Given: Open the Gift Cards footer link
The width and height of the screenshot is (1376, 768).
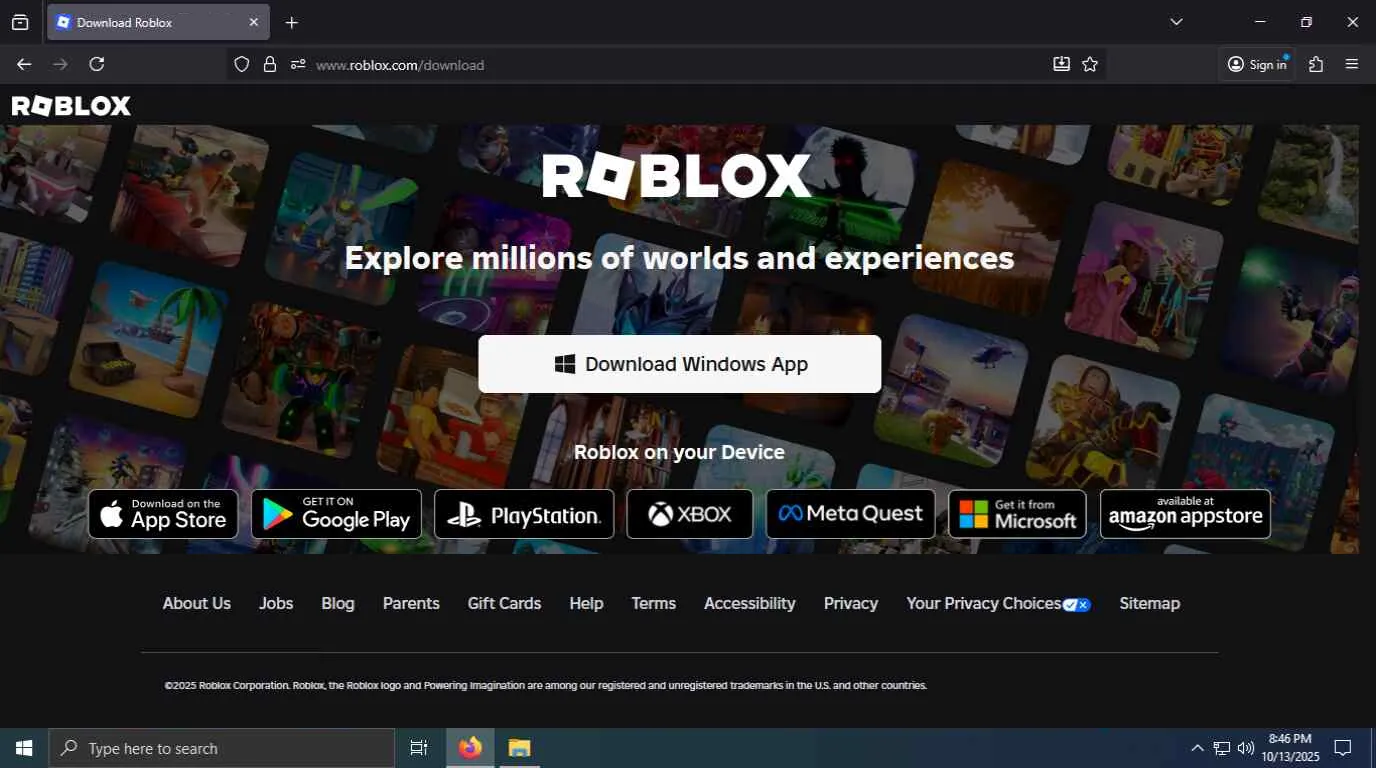Looking at the screenshot, I should coord(504,603).
